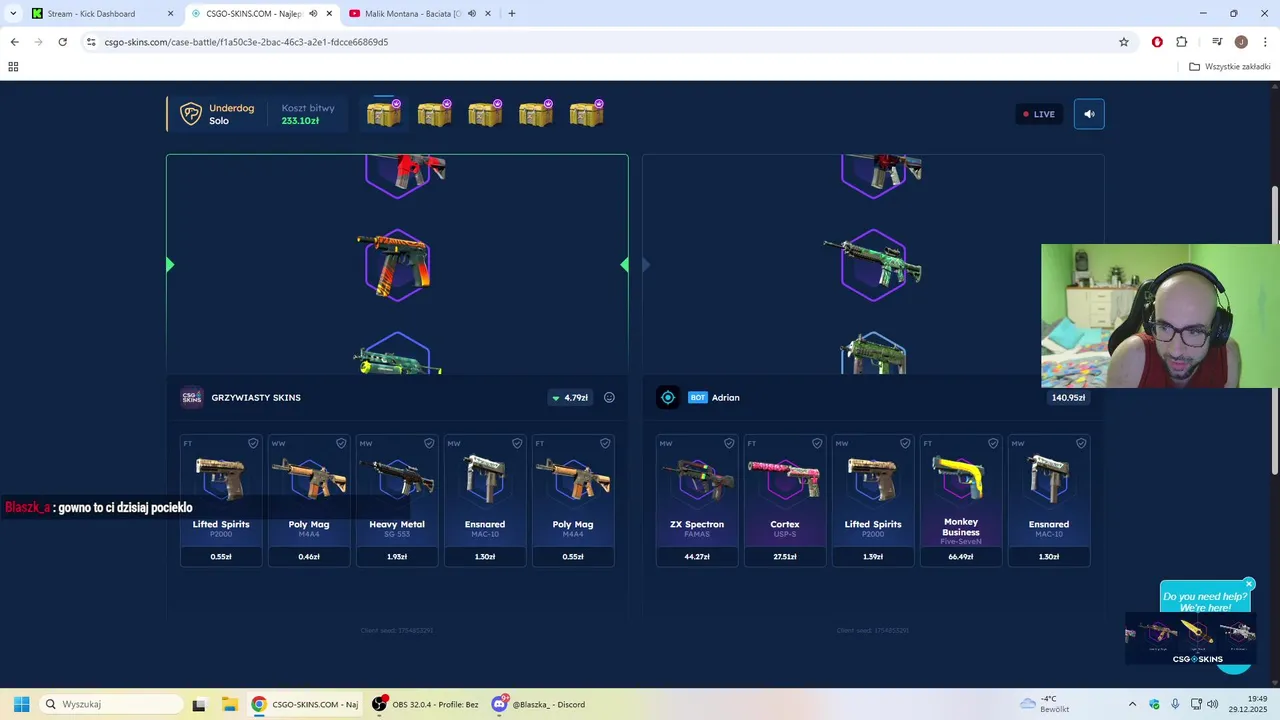
Task: Click bot Adrian's avatar icon
Action: click(x=668, y=397)
